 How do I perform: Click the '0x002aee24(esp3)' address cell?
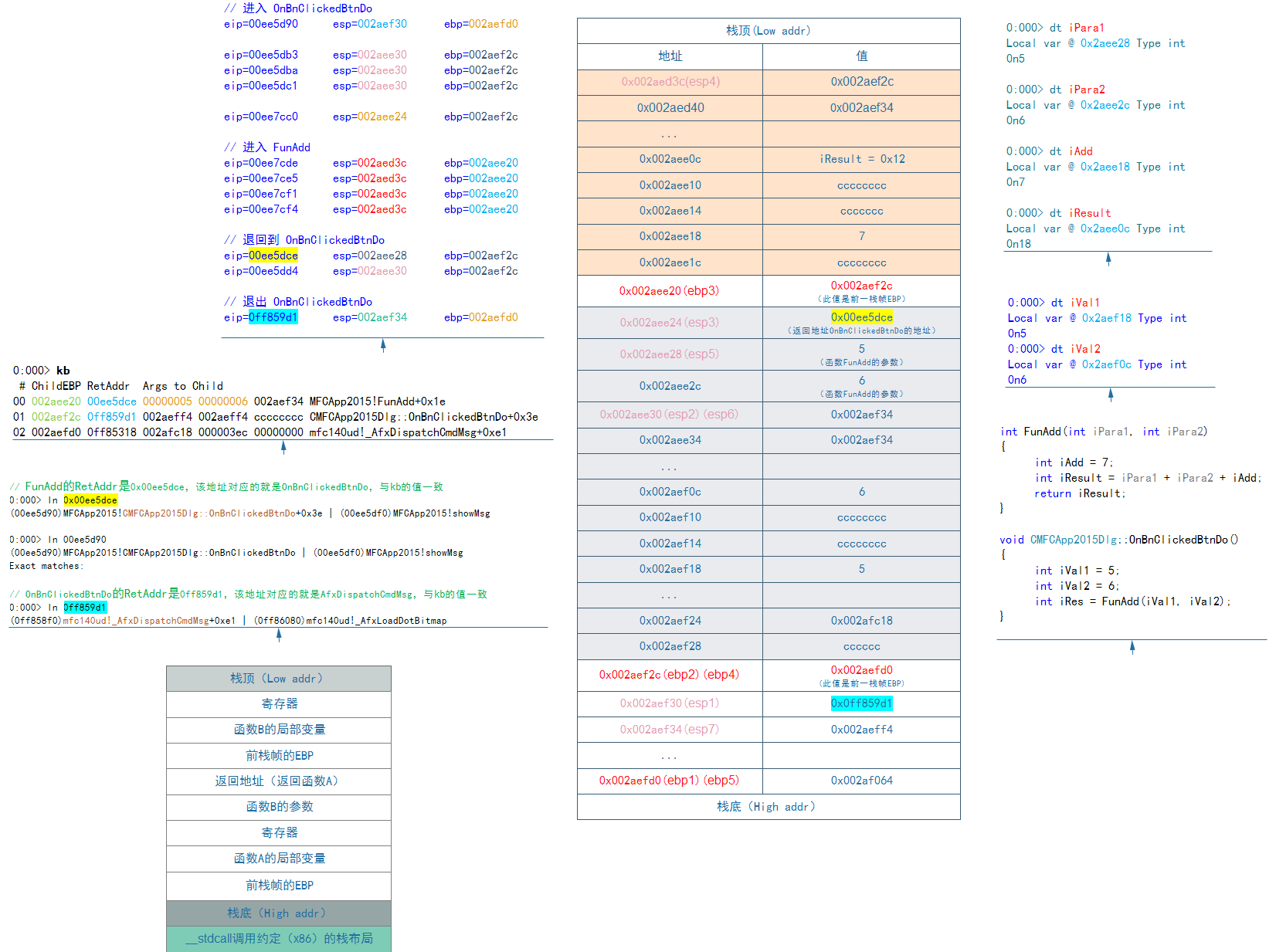[670, 323]
